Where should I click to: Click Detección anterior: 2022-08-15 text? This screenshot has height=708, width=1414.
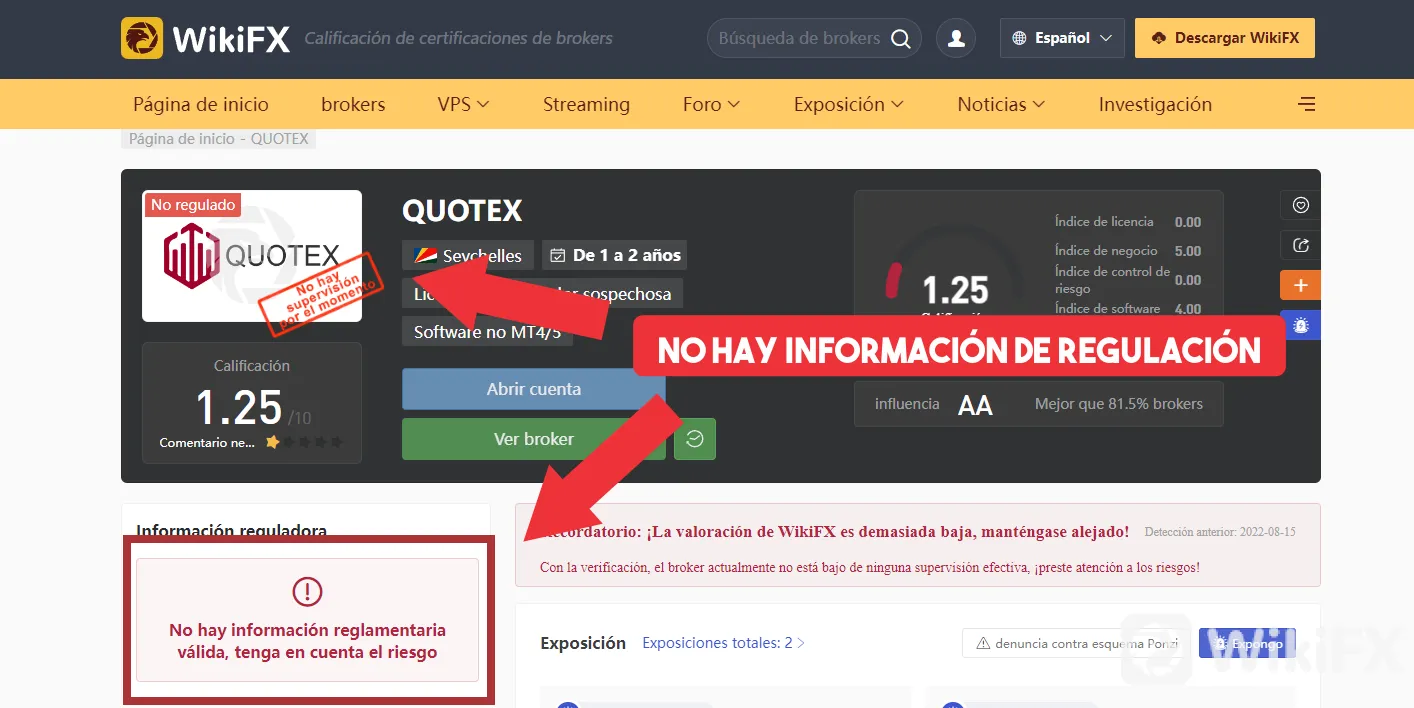coord(1220,532)
